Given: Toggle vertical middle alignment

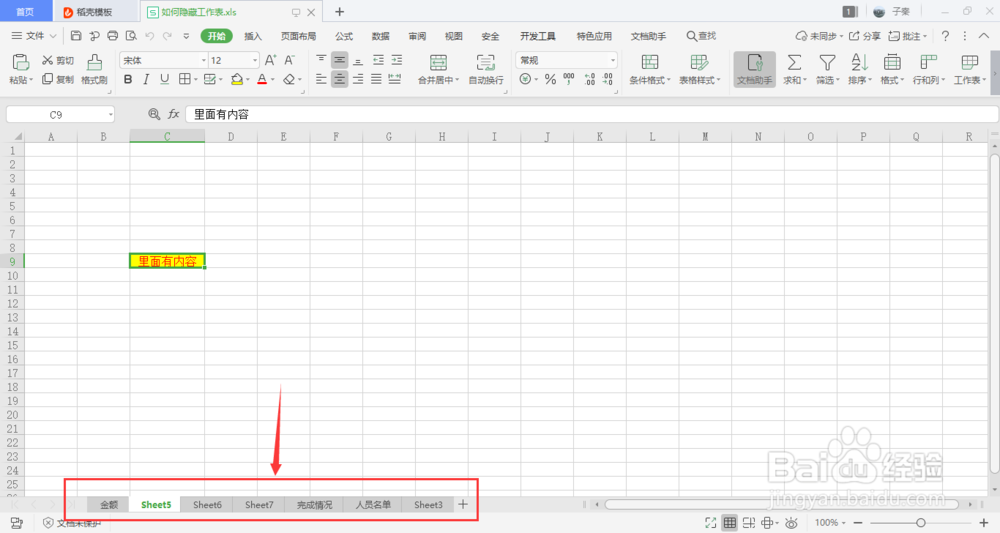Looking at the screenshot, I should click(339, 60).
